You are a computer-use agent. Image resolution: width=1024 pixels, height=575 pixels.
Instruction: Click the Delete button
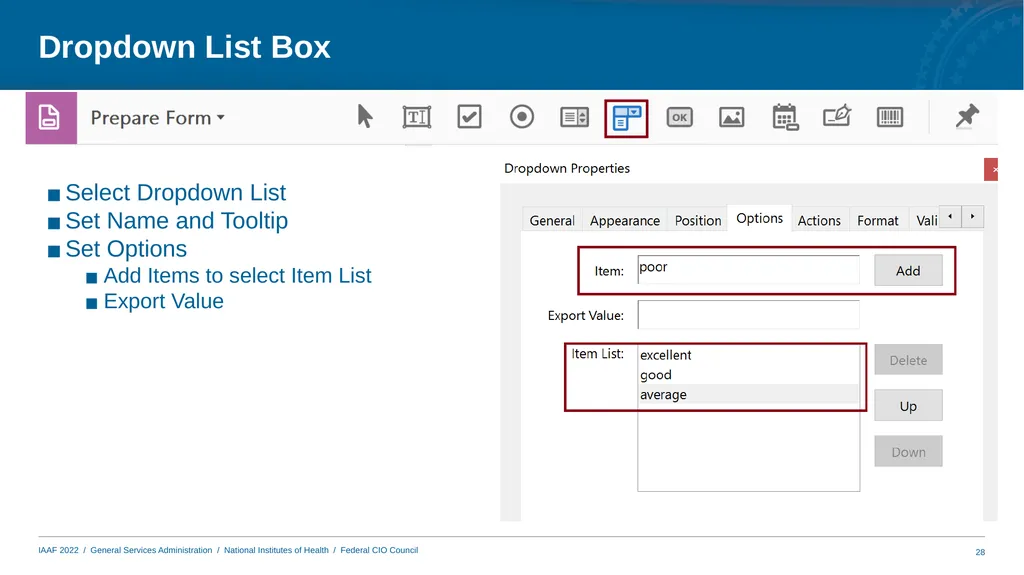(x=908, y=360)
